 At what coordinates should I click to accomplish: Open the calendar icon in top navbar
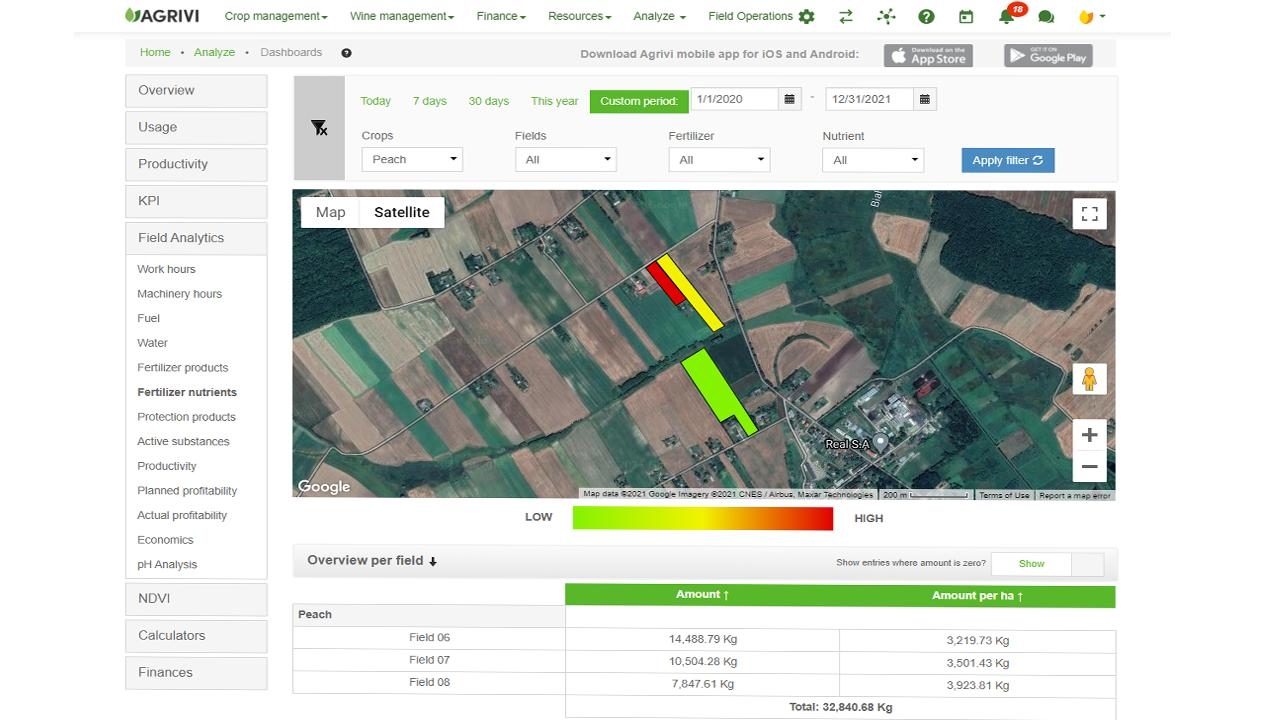(966, 16)
